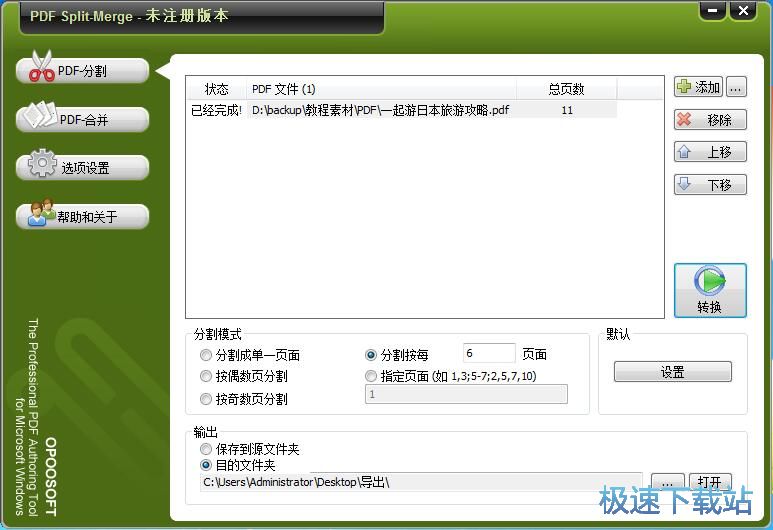Start conversion with the 转换 play button

pyautogui.click(x=710, y=290)
